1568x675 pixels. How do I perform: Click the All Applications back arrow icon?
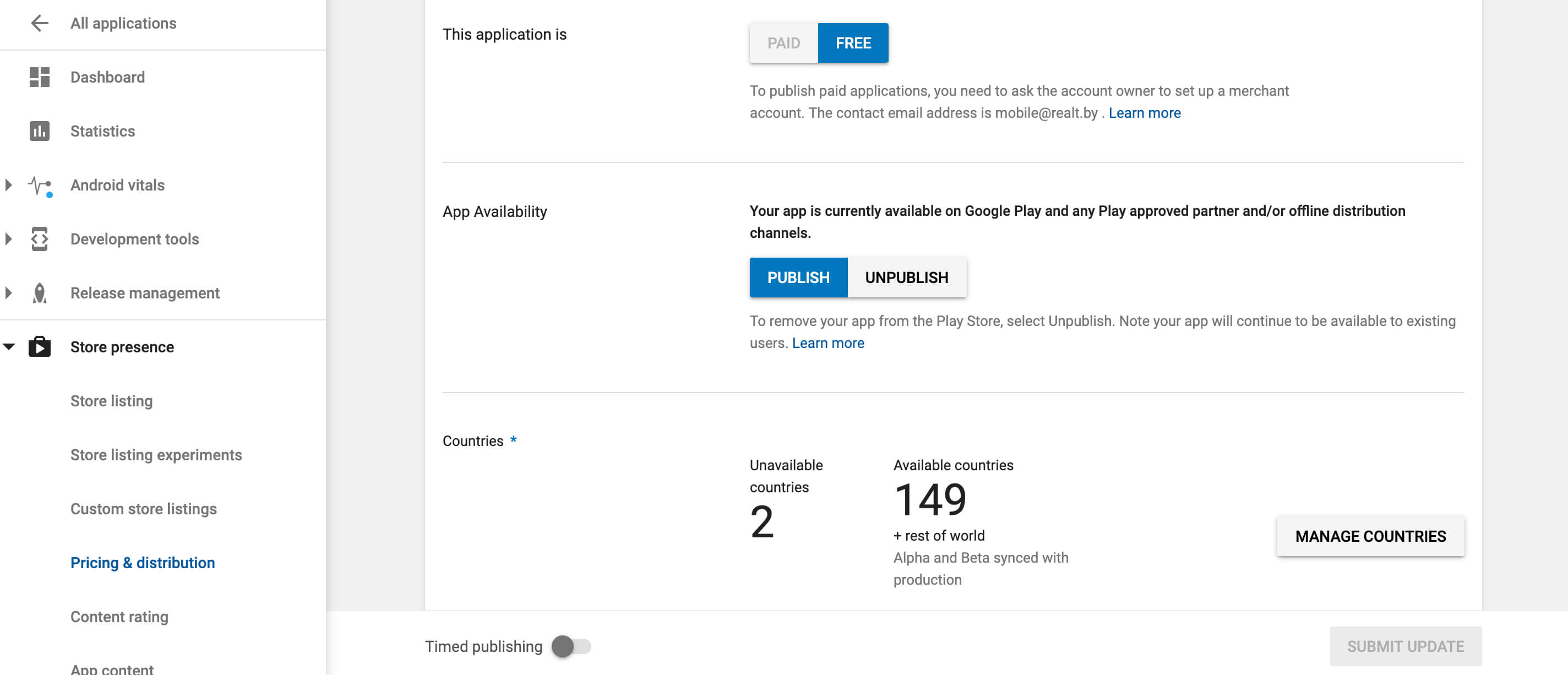pyautogui.click(x=37, y=22)
